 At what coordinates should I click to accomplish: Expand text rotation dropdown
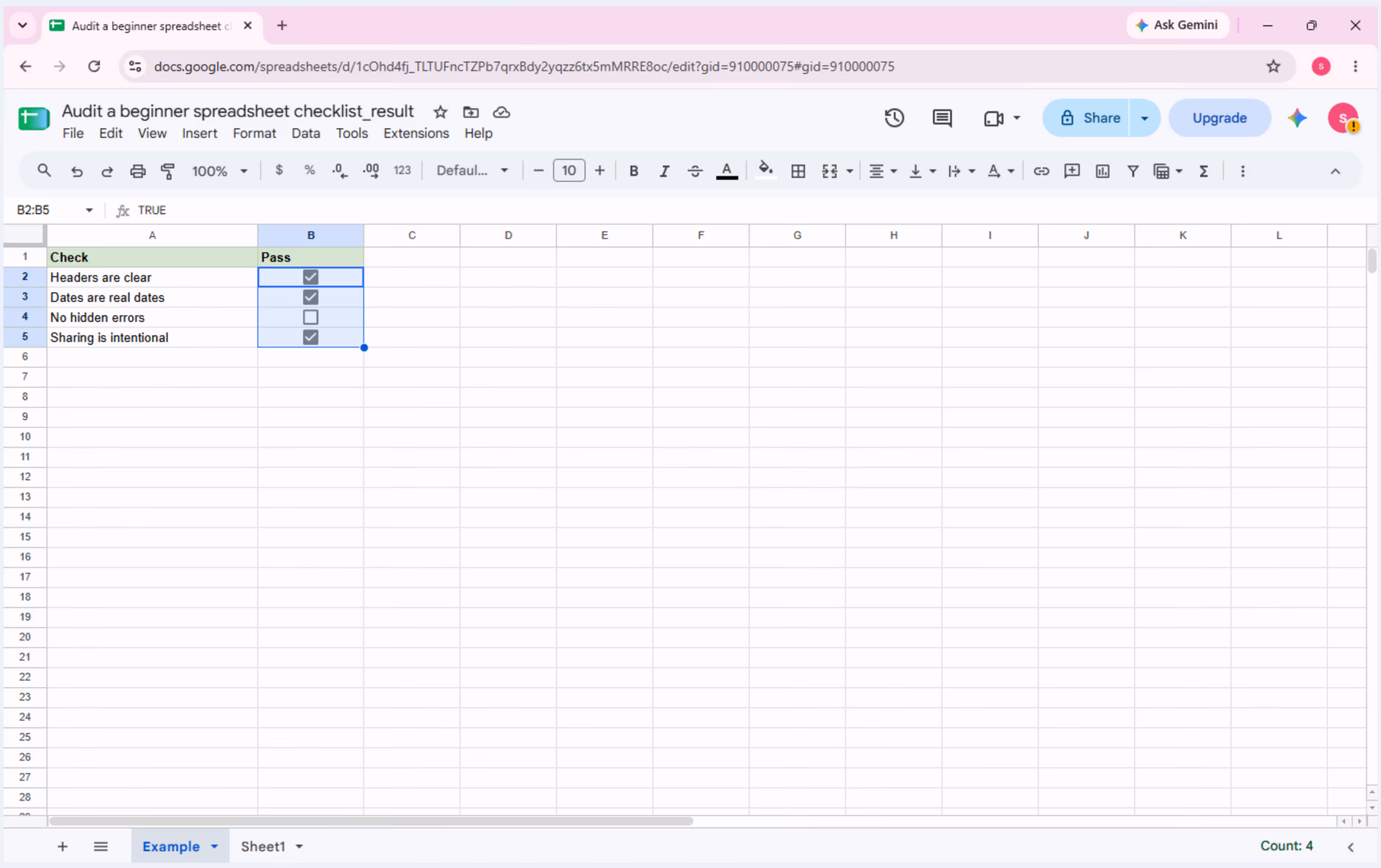click(x=1011, y=171)
